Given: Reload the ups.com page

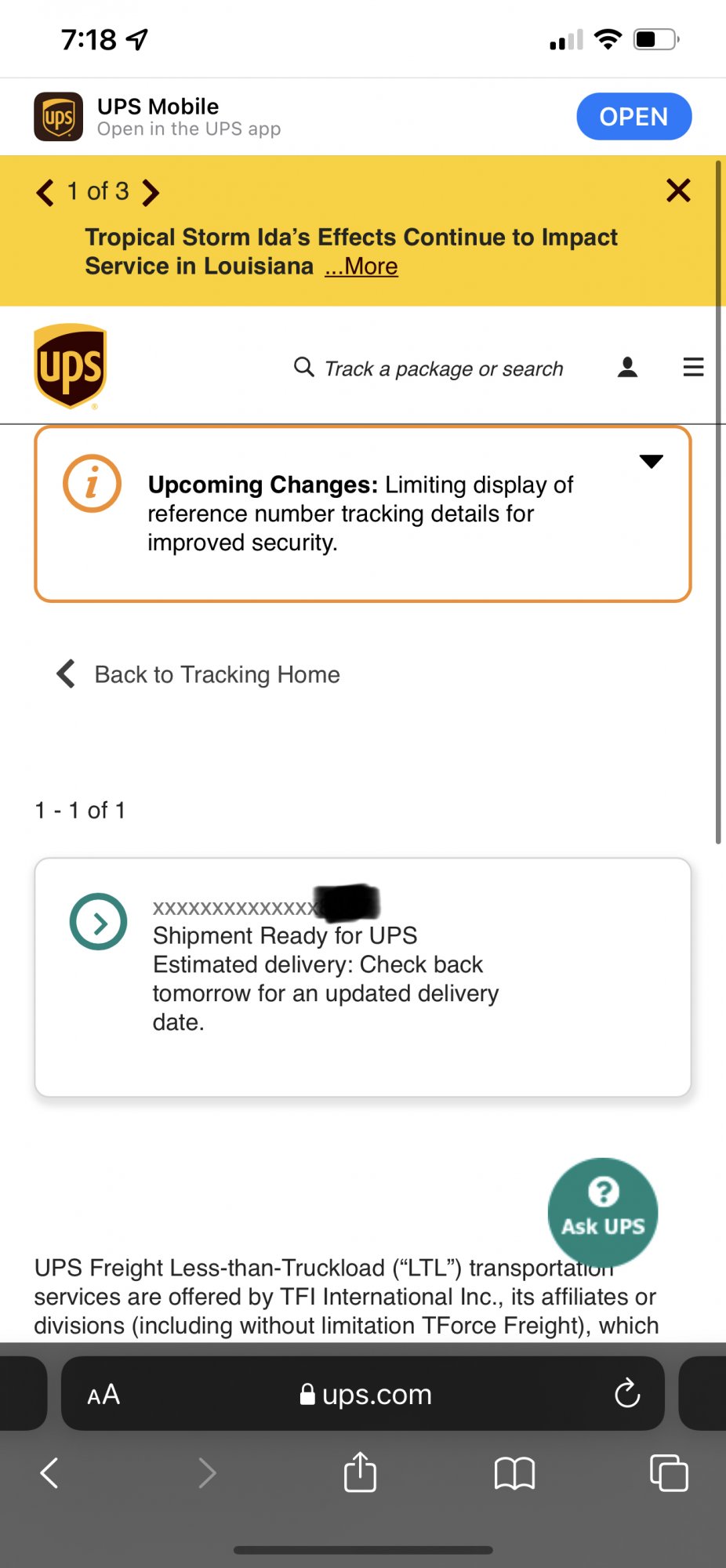Looking at the screenshot, I should pos(627,1393).
